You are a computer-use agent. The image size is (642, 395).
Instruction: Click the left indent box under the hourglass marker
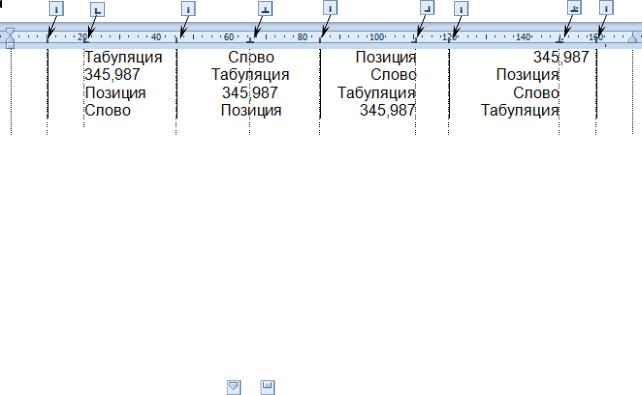pyautogui.click(x=10, y=45)
